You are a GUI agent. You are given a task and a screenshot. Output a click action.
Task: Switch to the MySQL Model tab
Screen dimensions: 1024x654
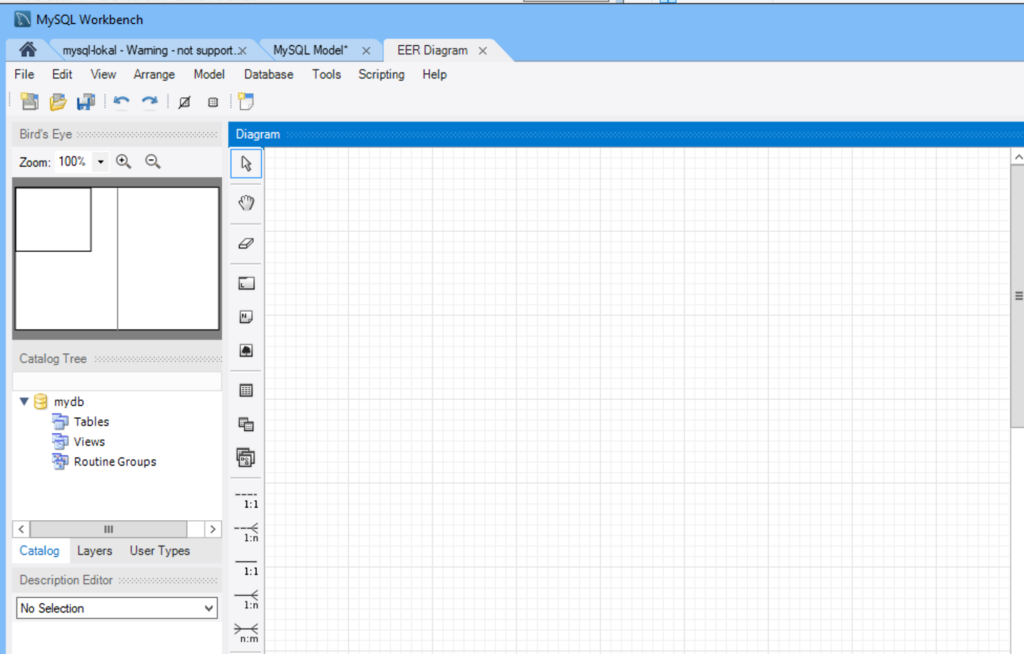(x=310, y=50)
